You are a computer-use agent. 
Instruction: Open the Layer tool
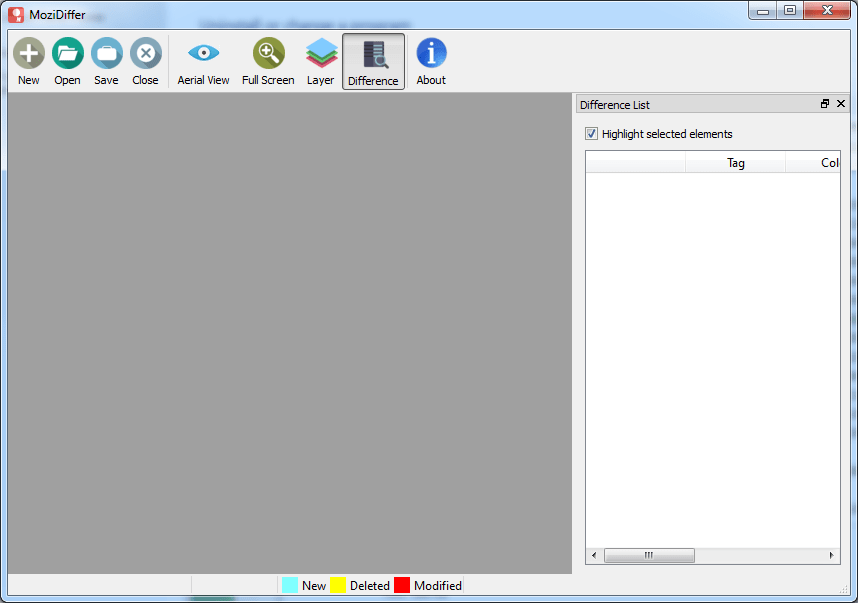point(321,52)
